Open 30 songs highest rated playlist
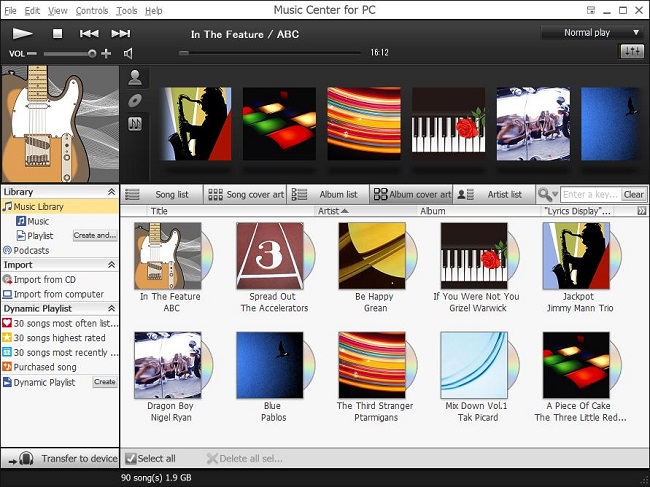 54,338
